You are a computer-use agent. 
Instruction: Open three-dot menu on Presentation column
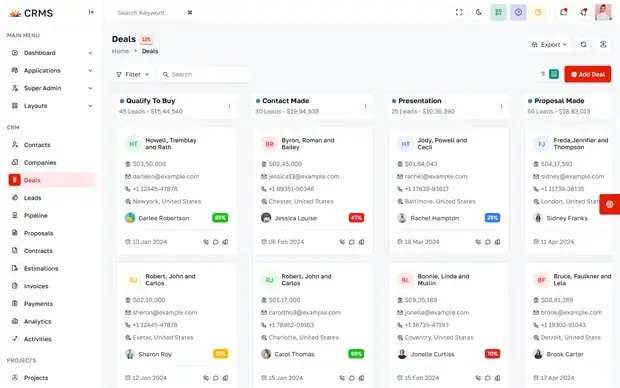tap(501, 107)
